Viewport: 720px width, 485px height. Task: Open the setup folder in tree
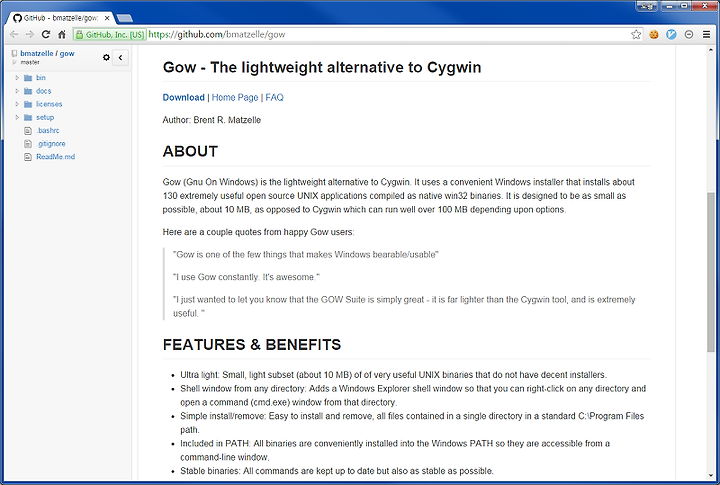[x=45, y=118]
